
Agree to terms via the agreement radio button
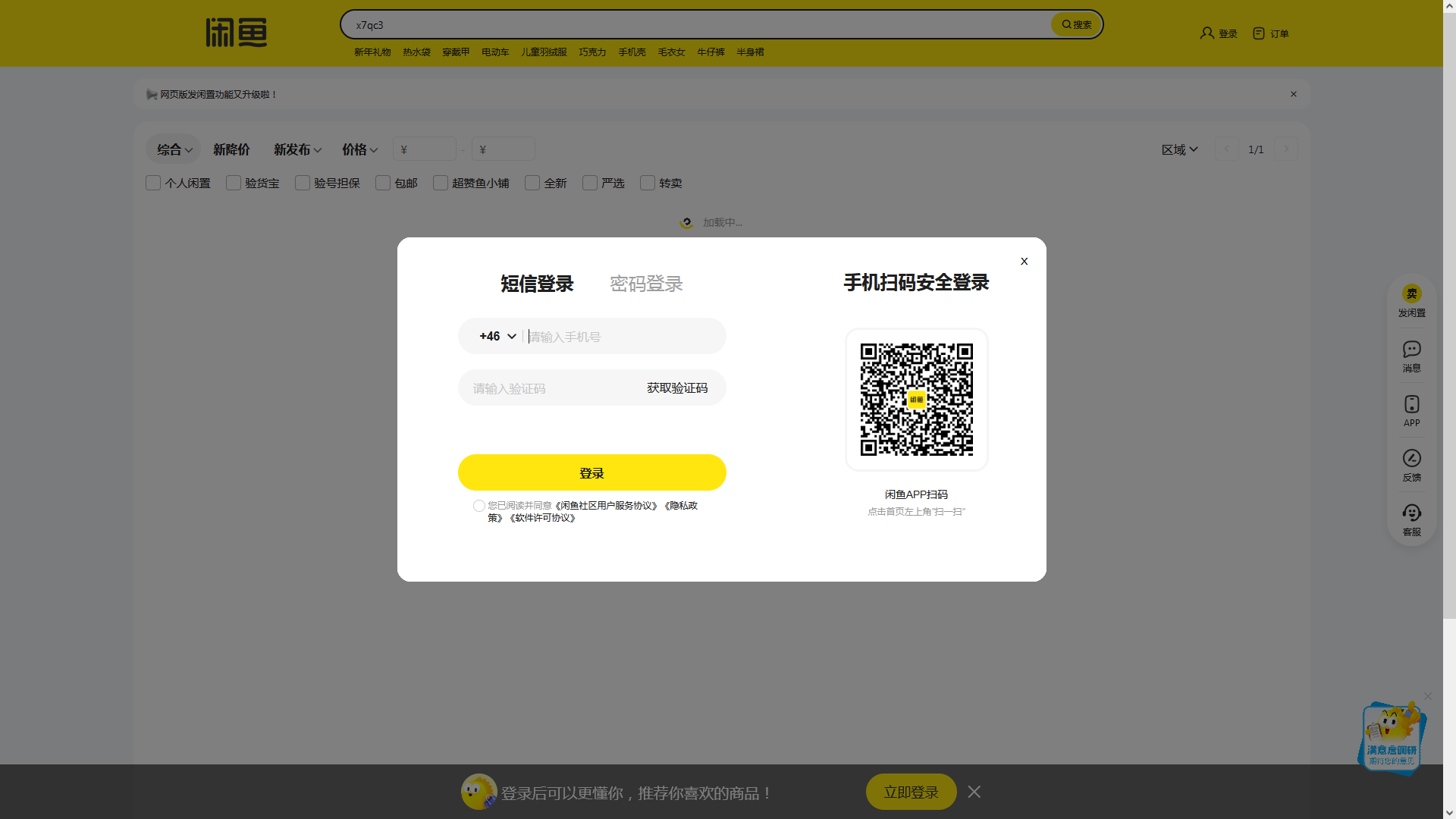(x=479, y=506)
